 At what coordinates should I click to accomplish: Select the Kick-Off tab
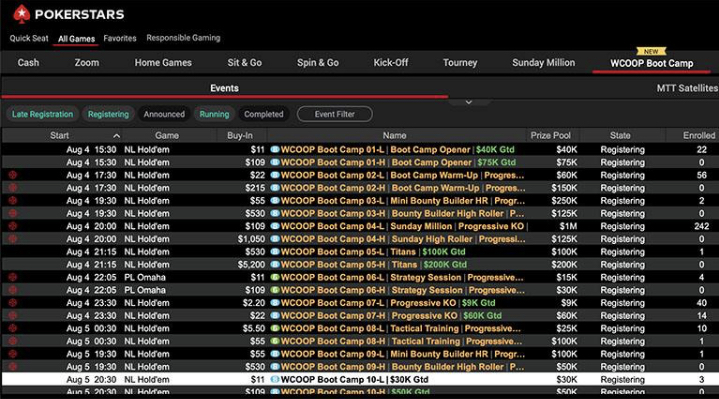[x=391, y=63]
